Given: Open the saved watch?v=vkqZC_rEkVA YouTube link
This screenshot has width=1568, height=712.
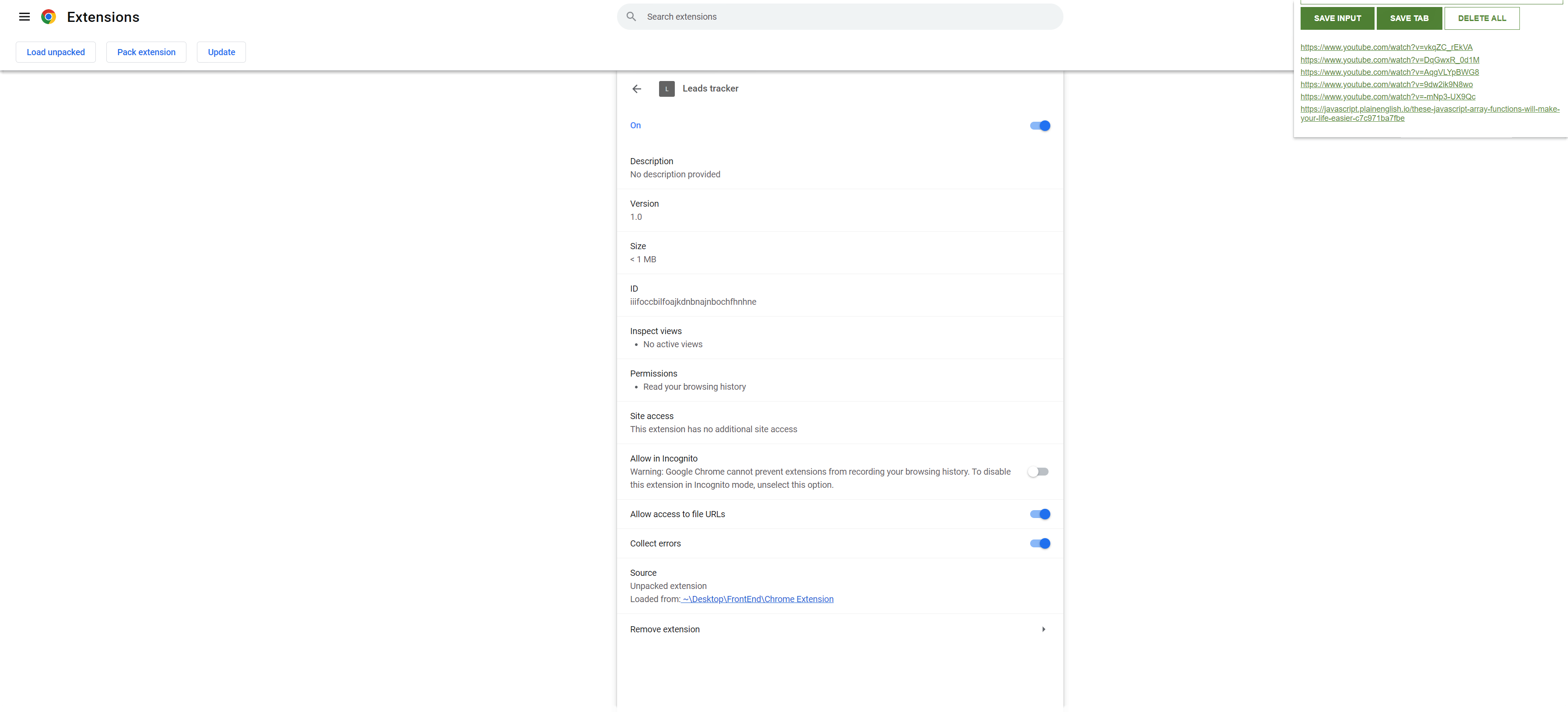Looking at the screenshot, I should 1386,47.
